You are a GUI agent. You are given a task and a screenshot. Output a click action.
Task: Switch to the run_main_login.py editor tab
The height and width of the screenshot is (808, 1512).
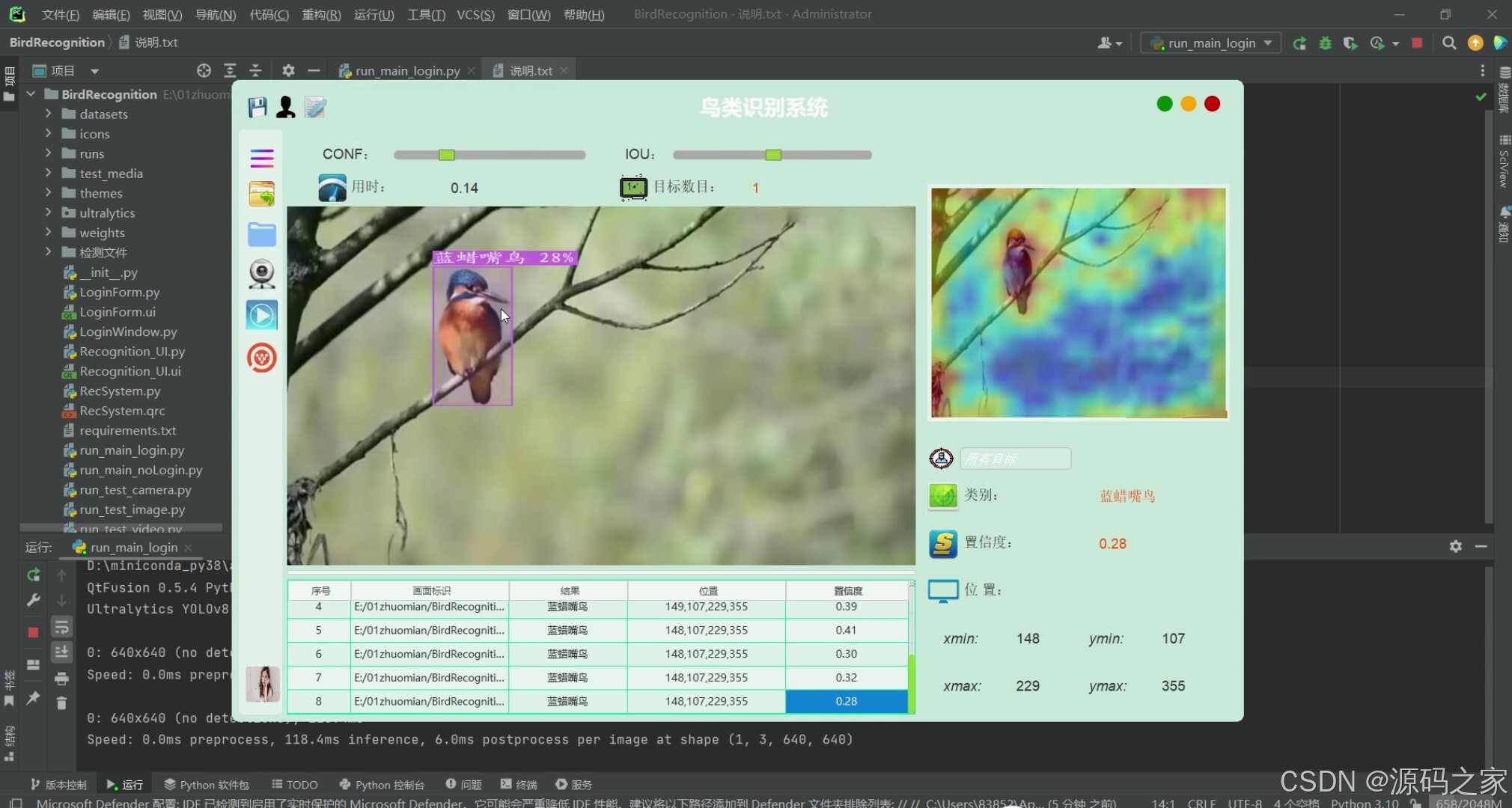tap(407, 70)
